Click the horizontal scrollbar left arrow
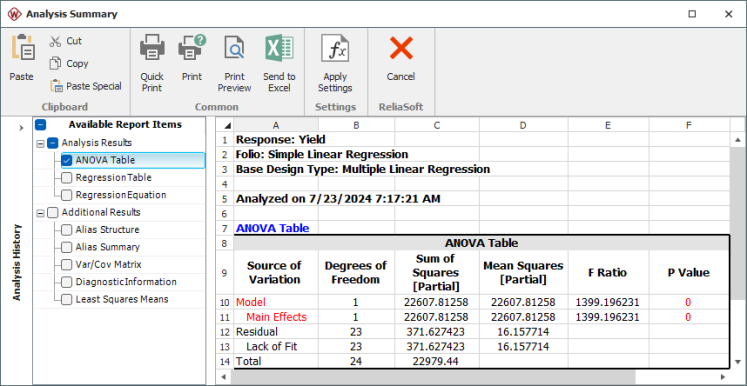Viewport: 747px width, 386px height. [x=224, y=377]
